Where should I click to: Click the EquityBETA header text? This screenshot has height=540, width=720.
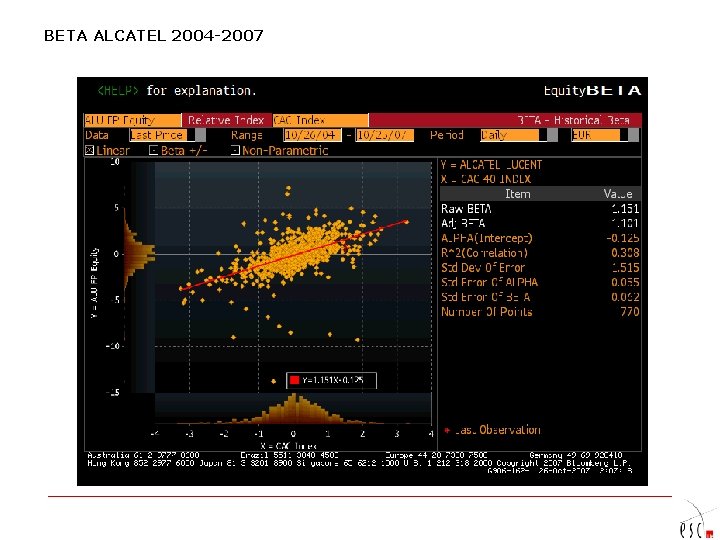(x=592, y=90)
